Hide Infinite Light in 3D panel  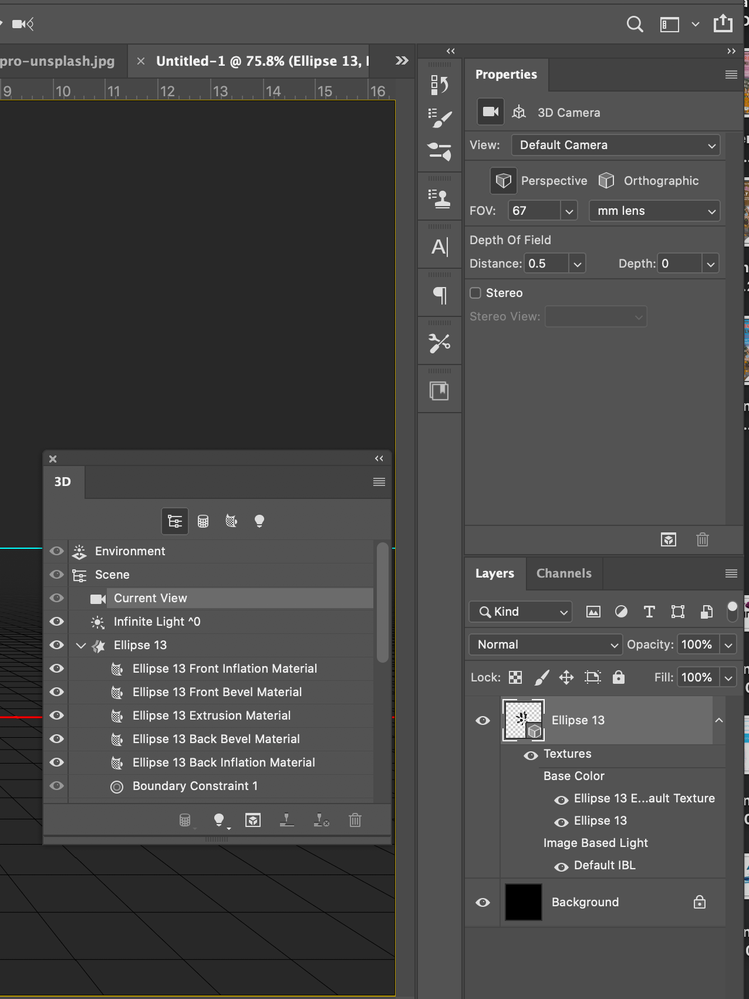56,622
